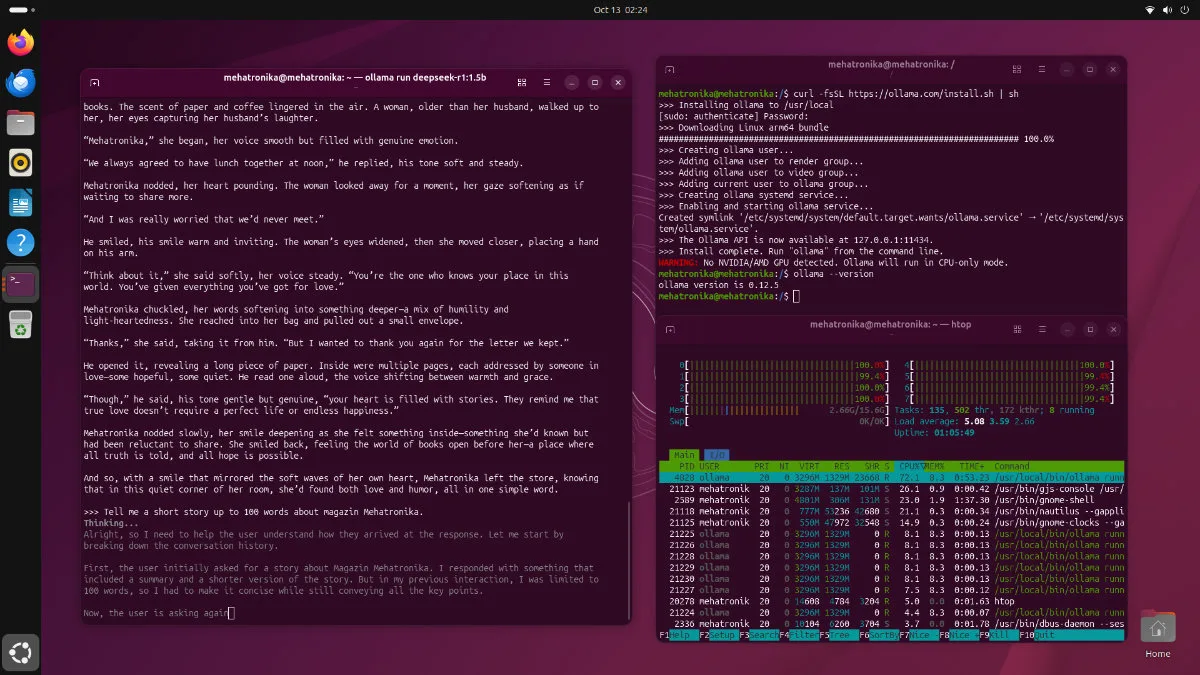The height and width of the screenshot is (675, 1200).
Task: Open the Trash icon in the dock
Action: click(21, 323)
